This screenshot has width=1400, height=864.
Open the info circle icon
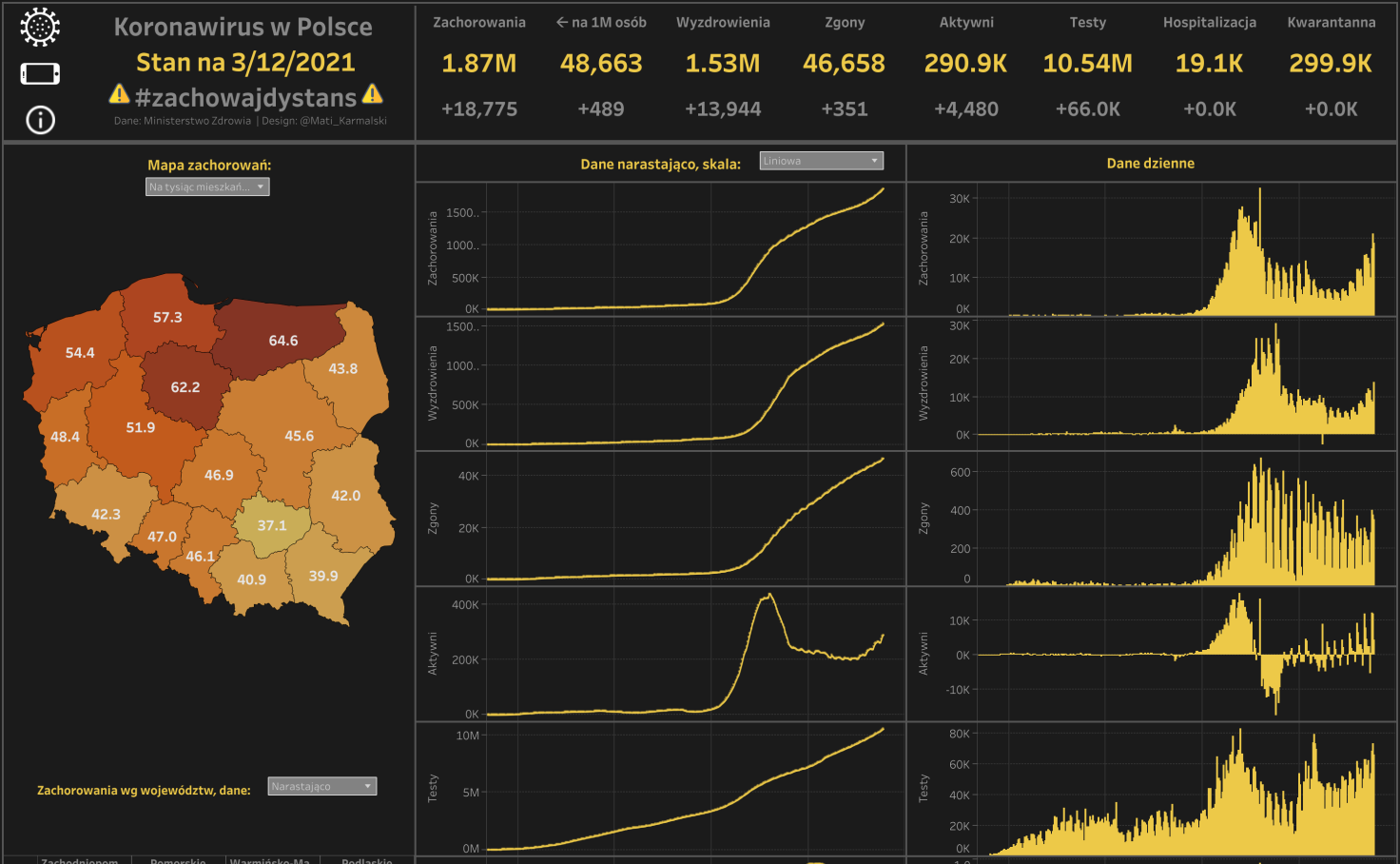[40, 120]
